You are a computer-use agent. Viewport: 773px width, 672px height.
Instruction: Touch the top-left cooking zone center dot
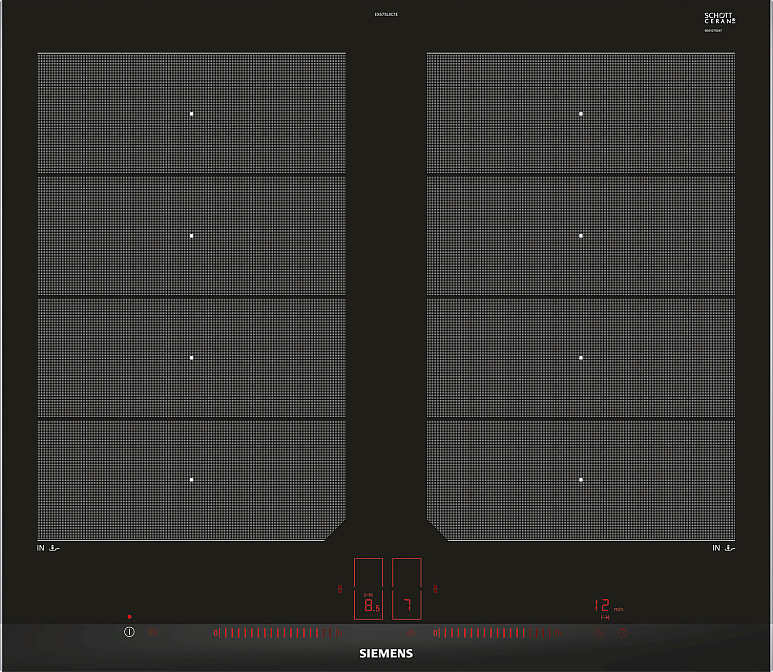[191, 114]
